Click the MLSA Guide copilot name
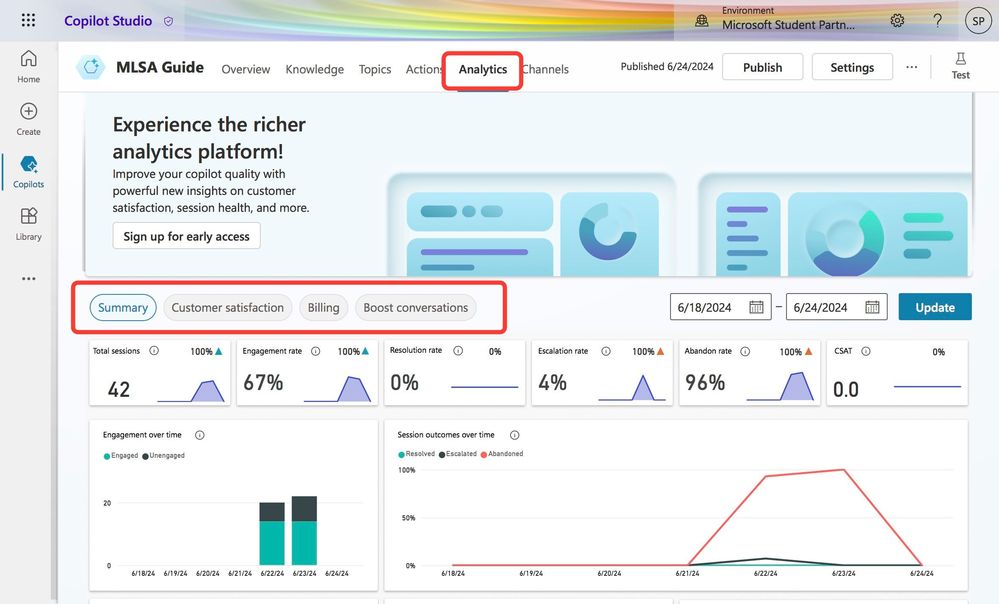Image resolution: width=999 pixels, height=604 pixels. click(160, 67)
